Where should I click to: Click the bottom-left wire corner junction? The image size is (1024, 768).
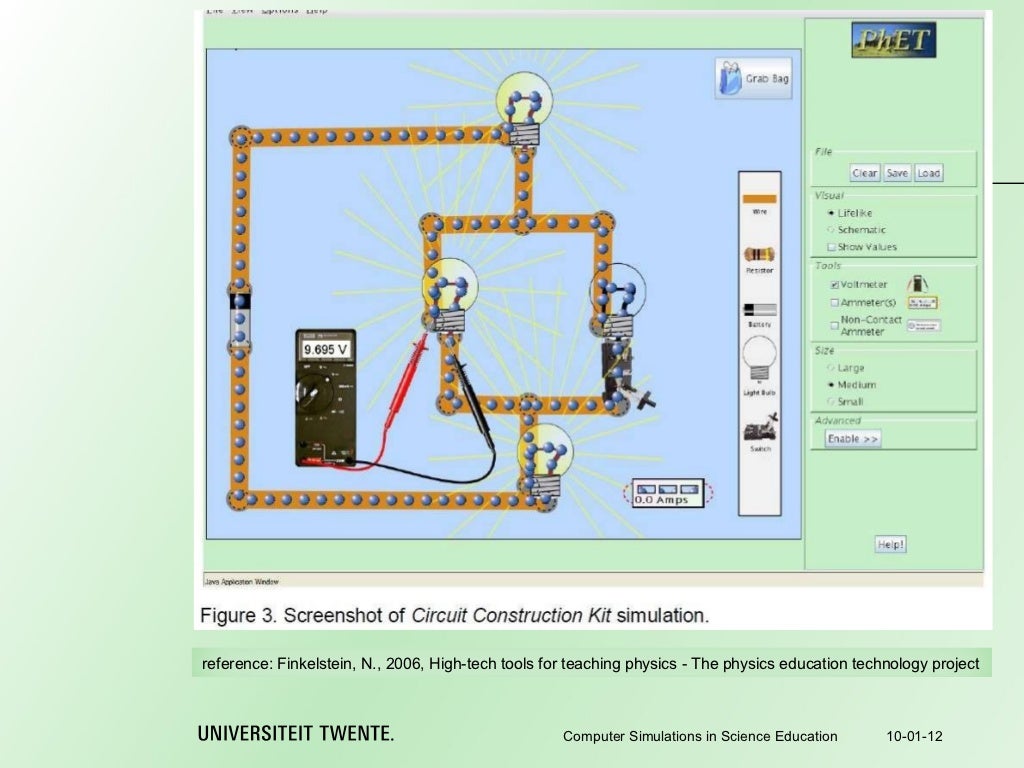pos(238,500)
